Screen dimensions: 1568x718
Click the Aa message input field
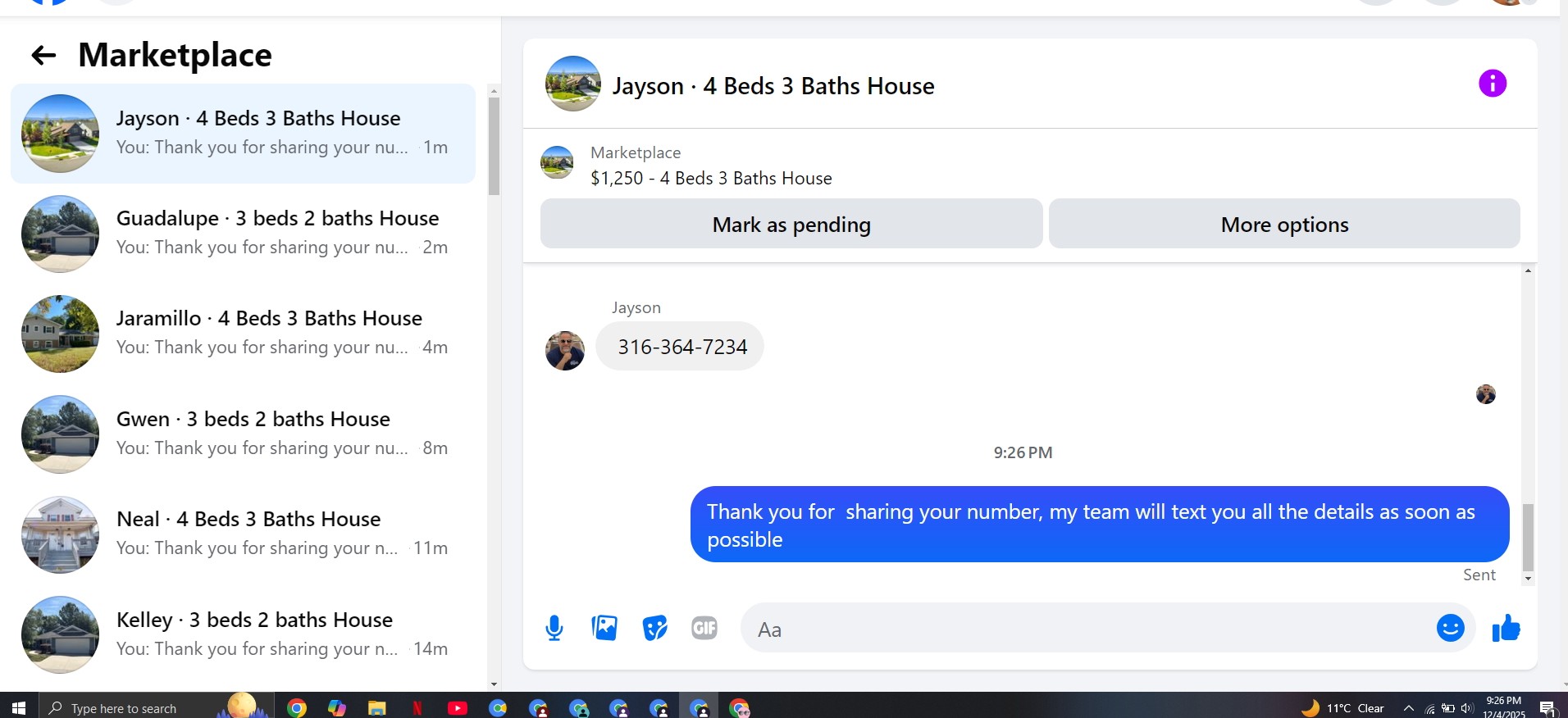(x=1087, y=629)
